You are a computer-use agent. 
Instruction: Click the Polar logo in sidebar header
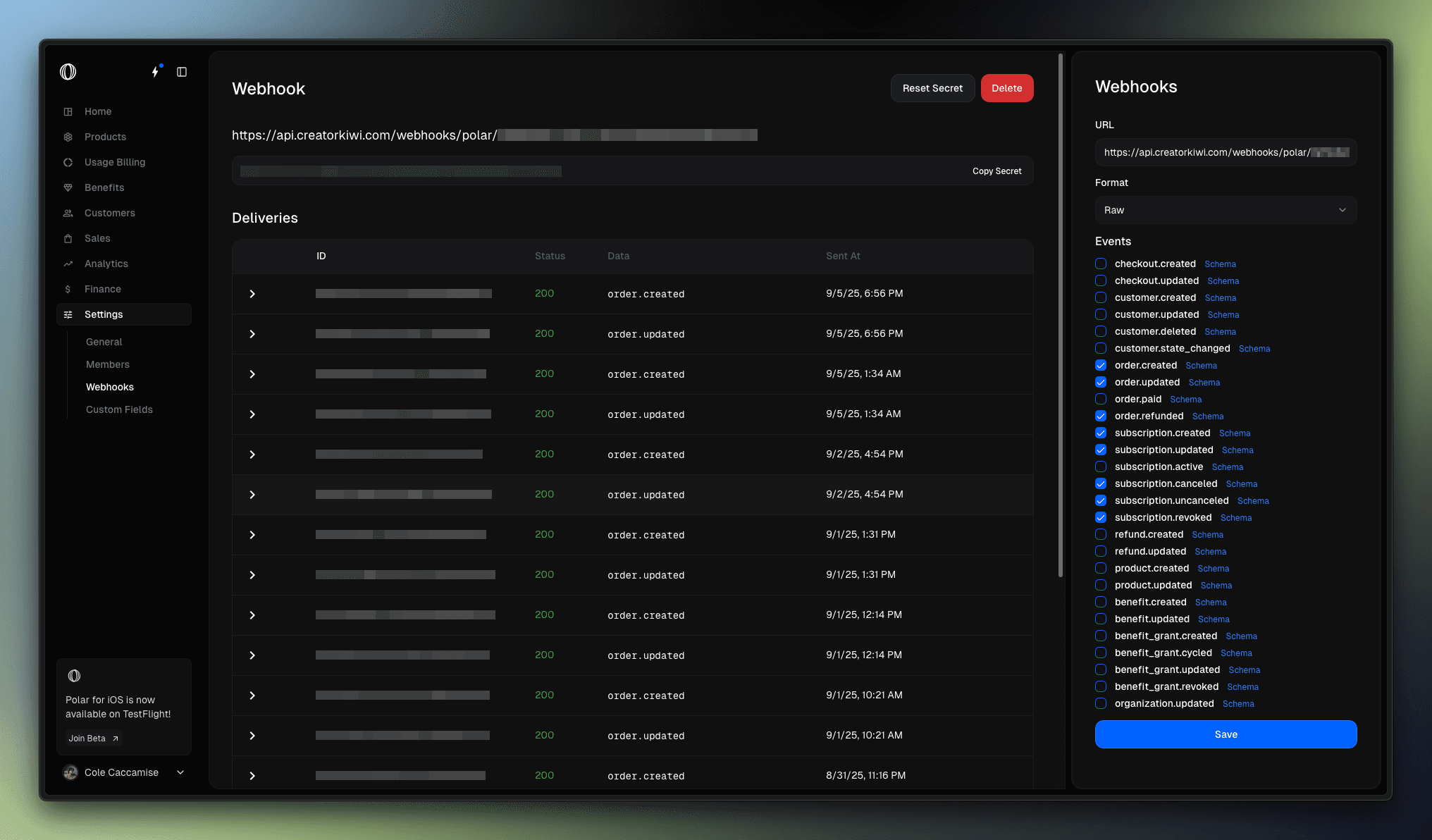point(68,72)
